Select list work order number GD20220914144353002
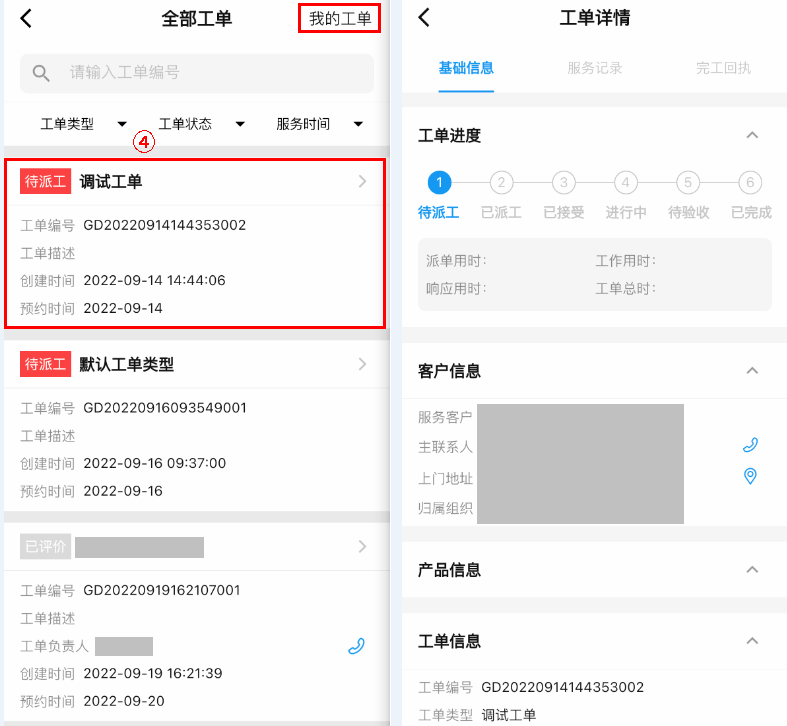The image size is (787, 726). (165, 225)
